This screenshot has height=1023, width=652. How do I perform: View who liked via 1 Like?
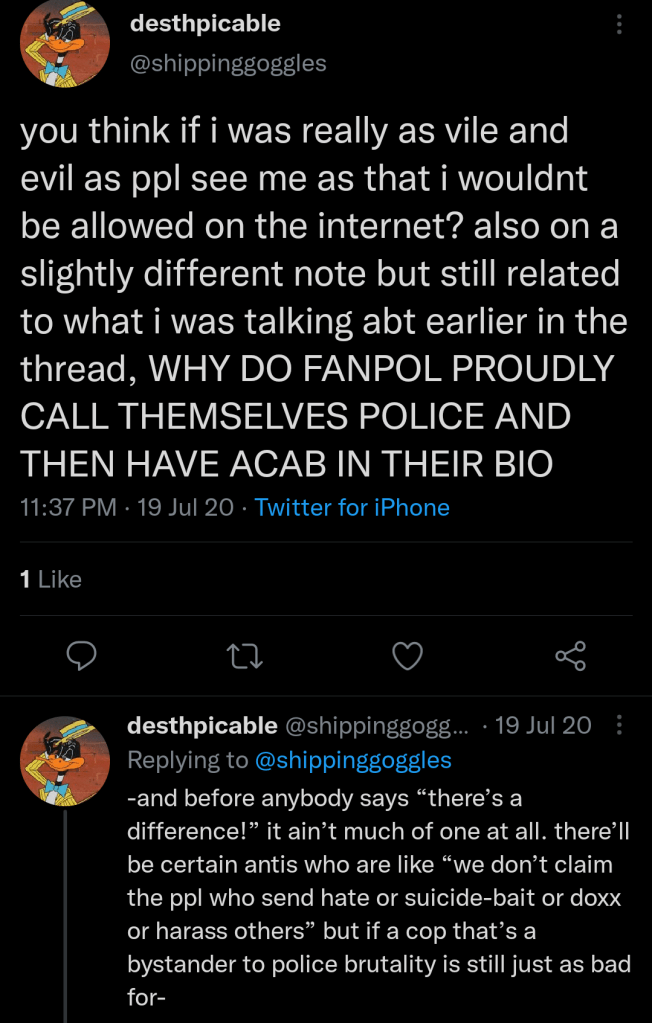(51, 579)
